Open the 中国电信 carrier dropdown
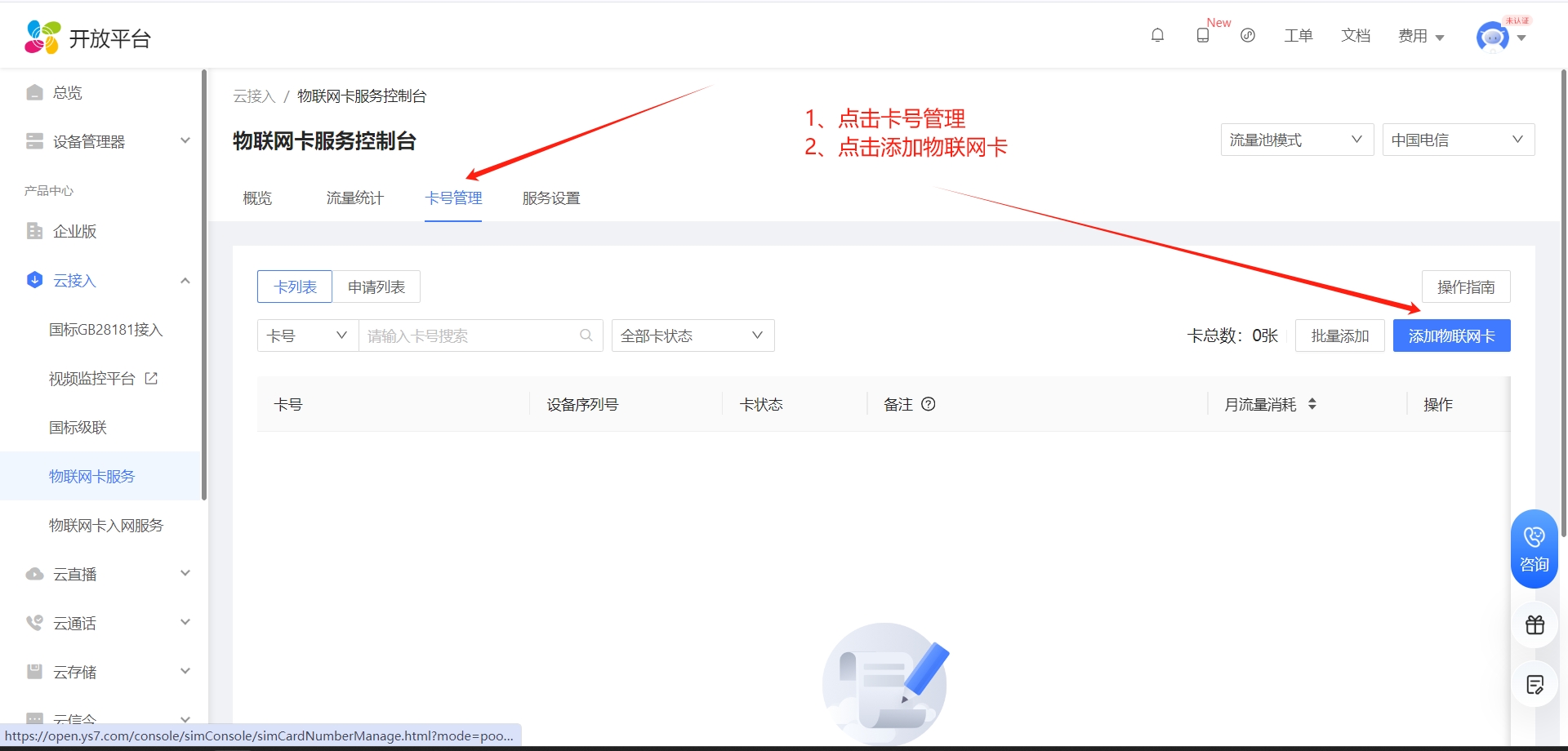 1458,140
